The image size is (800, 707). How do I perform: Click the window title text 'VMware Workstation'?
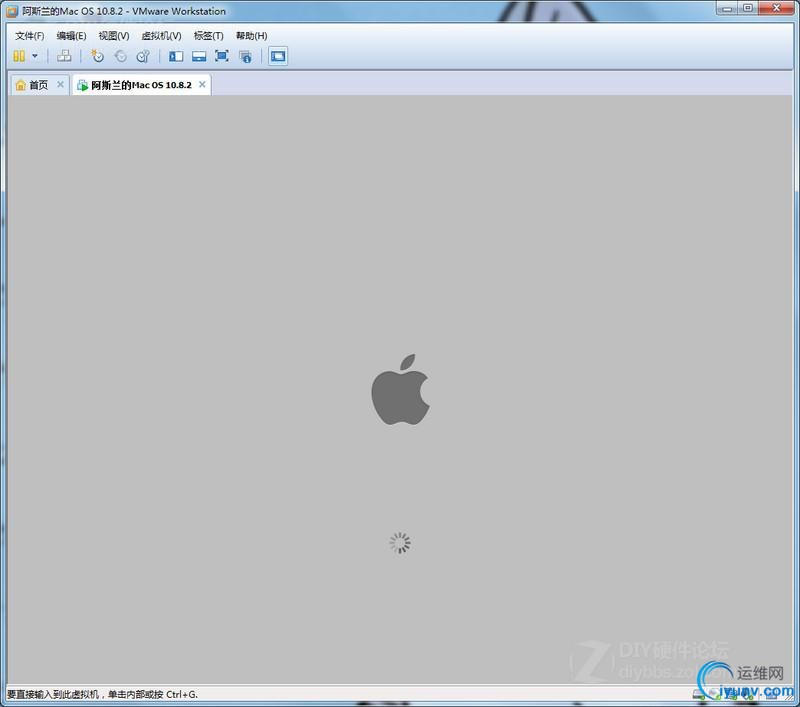179,11
